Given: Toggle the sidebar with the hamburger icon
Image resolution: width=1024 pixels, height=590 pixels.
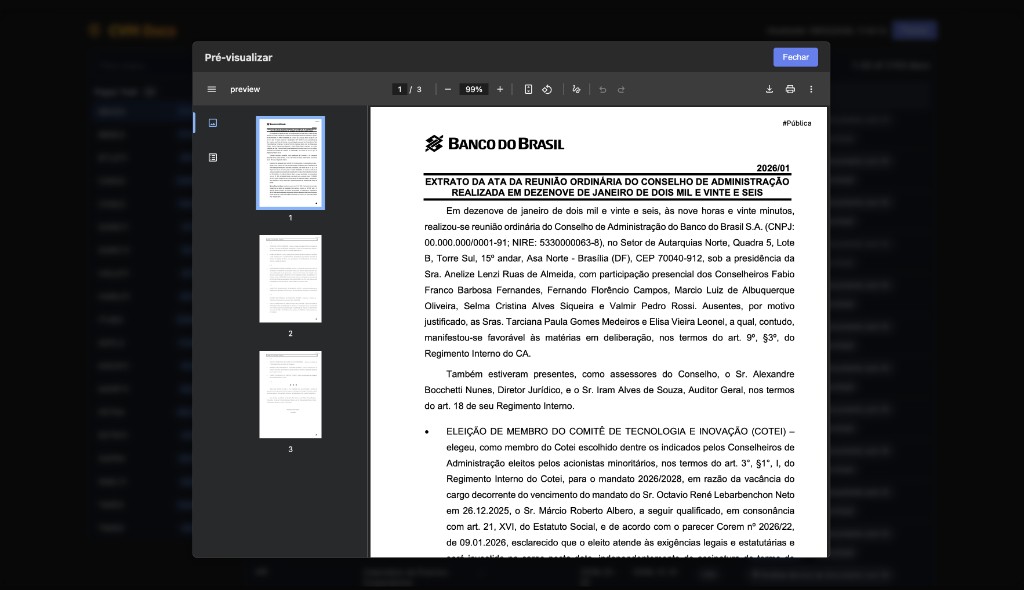Looking at the screenshot, I should (212, 89).
